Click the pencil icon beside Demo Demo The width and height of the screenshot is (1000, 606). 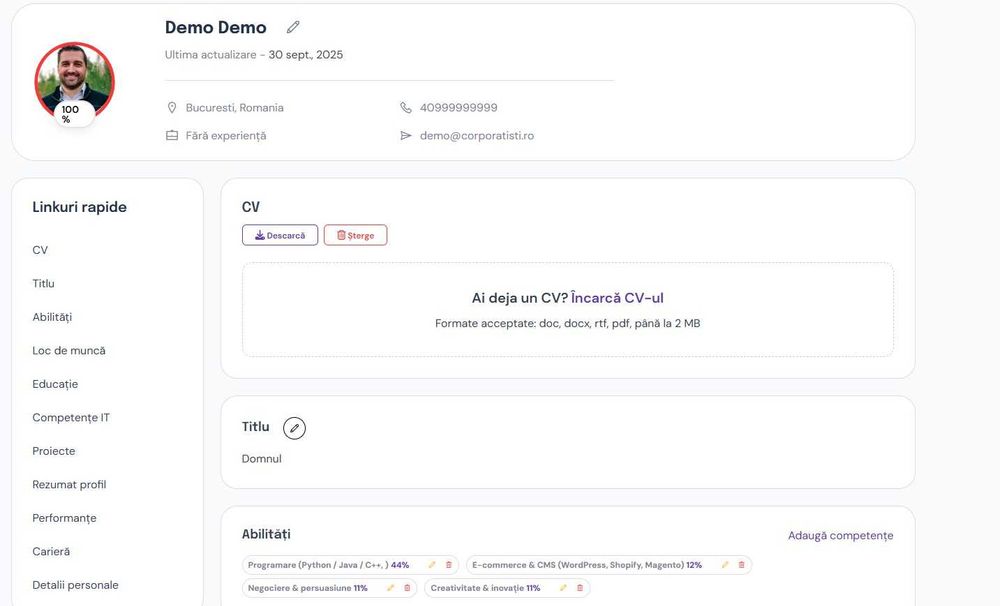(x=293, y=27)
